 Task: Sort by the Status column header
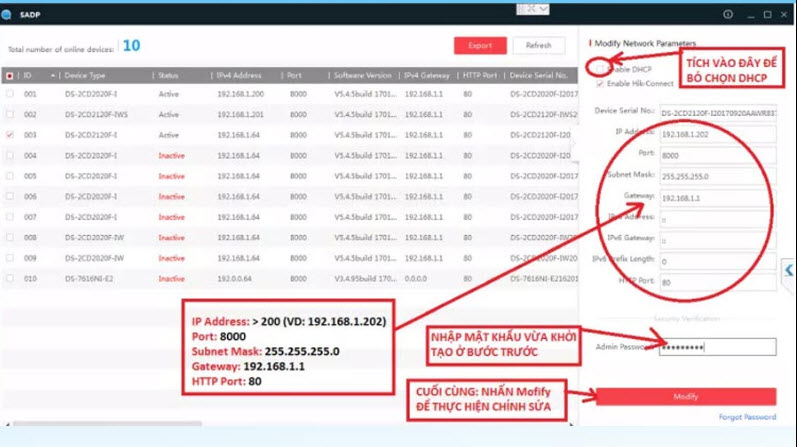click(x=168, y=75)
